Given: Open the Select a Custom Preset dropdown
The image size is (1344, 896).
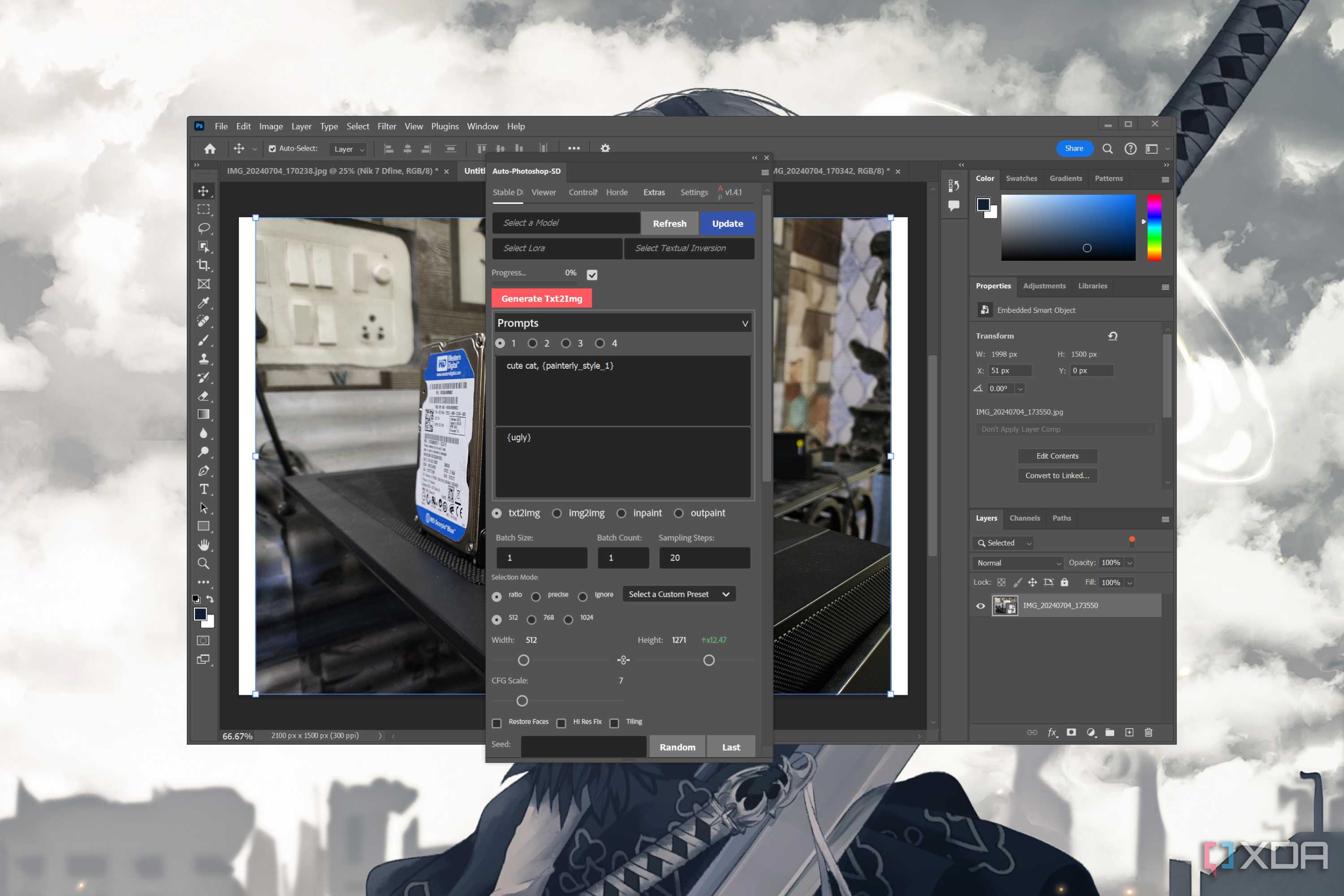Looking at the screenshot, I should click(x=679, y=594).
